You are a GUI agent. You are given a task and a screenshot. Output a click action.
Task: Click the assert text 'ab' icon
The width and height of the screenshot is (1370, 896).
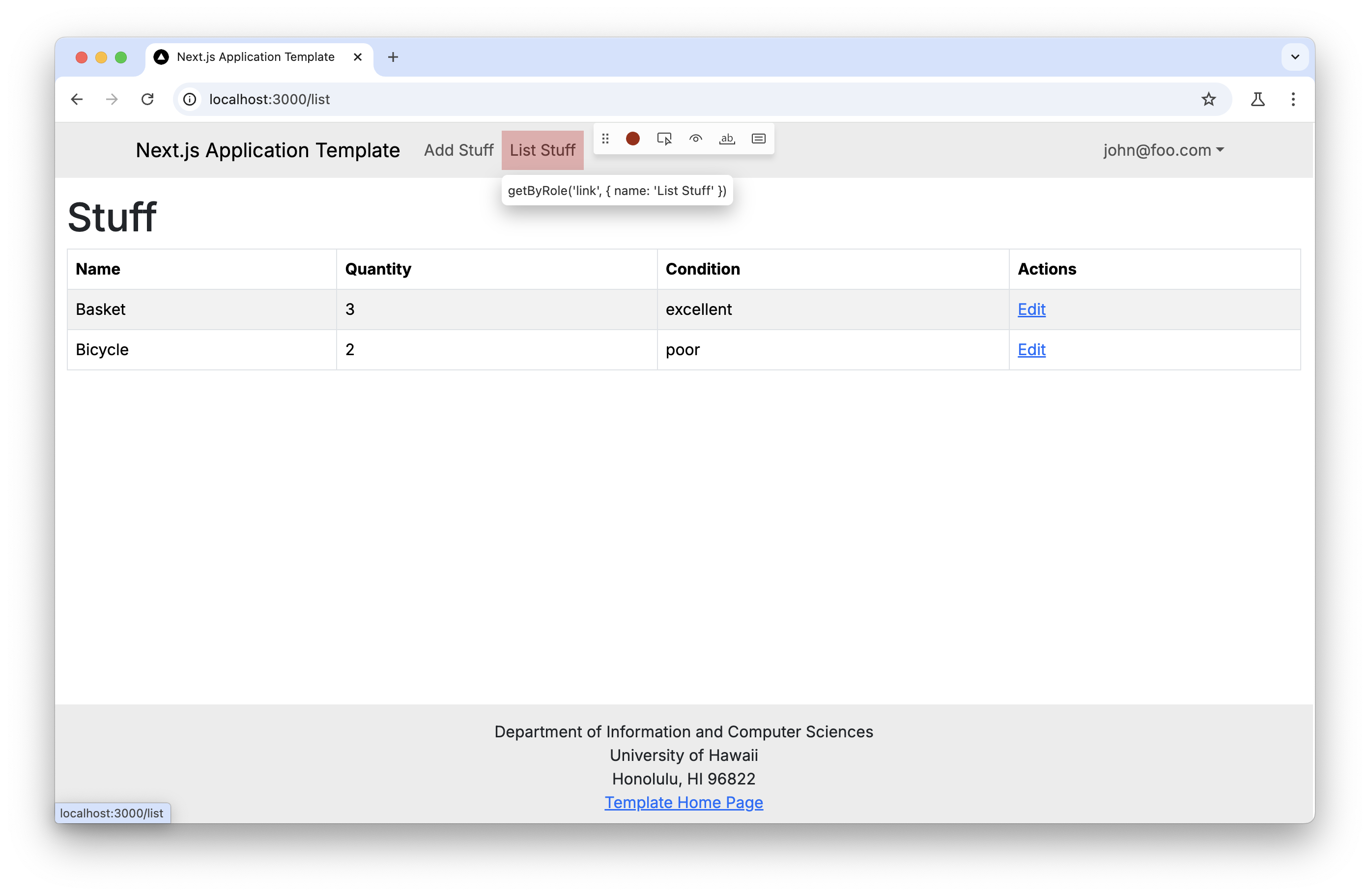click(x=727, y=139)
